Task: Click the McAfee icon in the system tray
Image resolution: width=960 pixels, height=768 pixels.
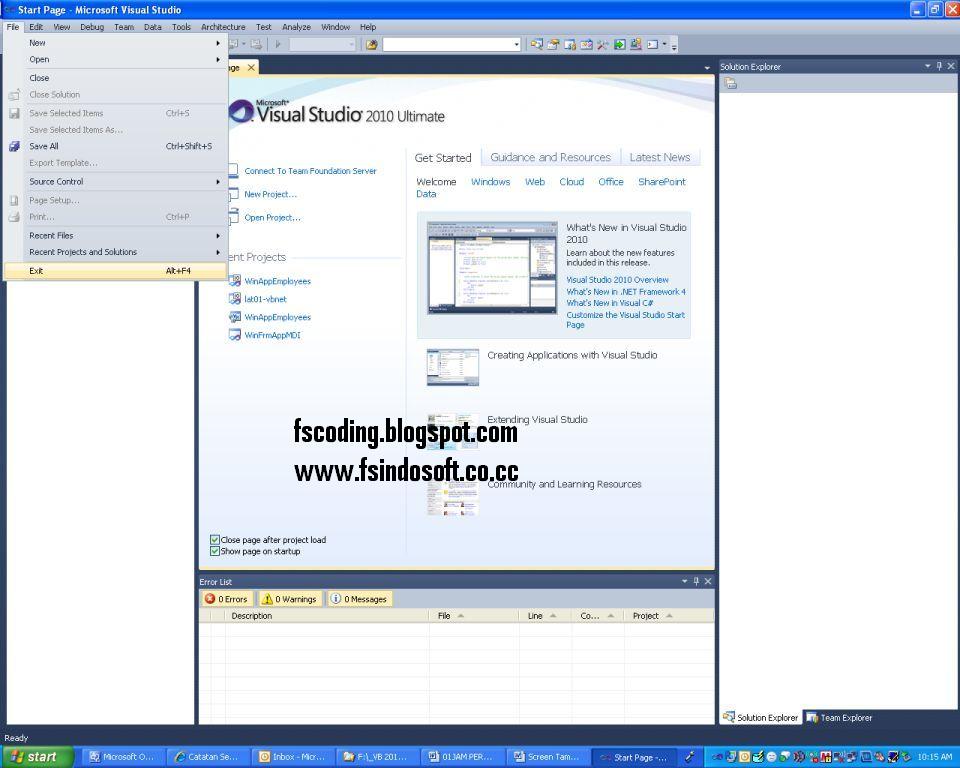Action: coord(826,757)
